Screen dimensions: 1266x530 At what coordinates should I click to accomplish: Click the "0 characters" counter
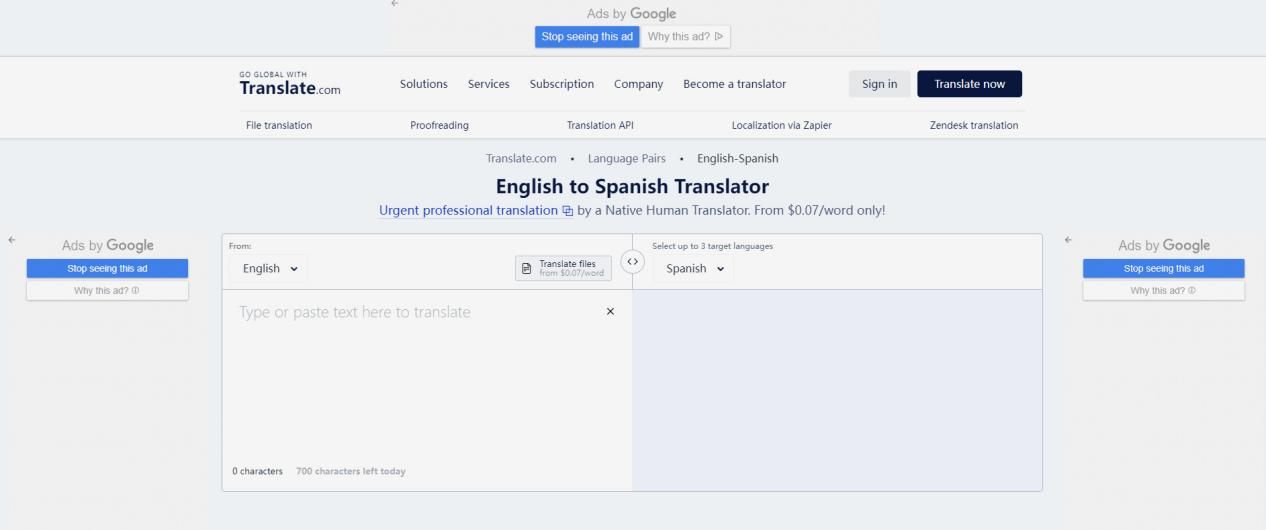coord(258,471)
